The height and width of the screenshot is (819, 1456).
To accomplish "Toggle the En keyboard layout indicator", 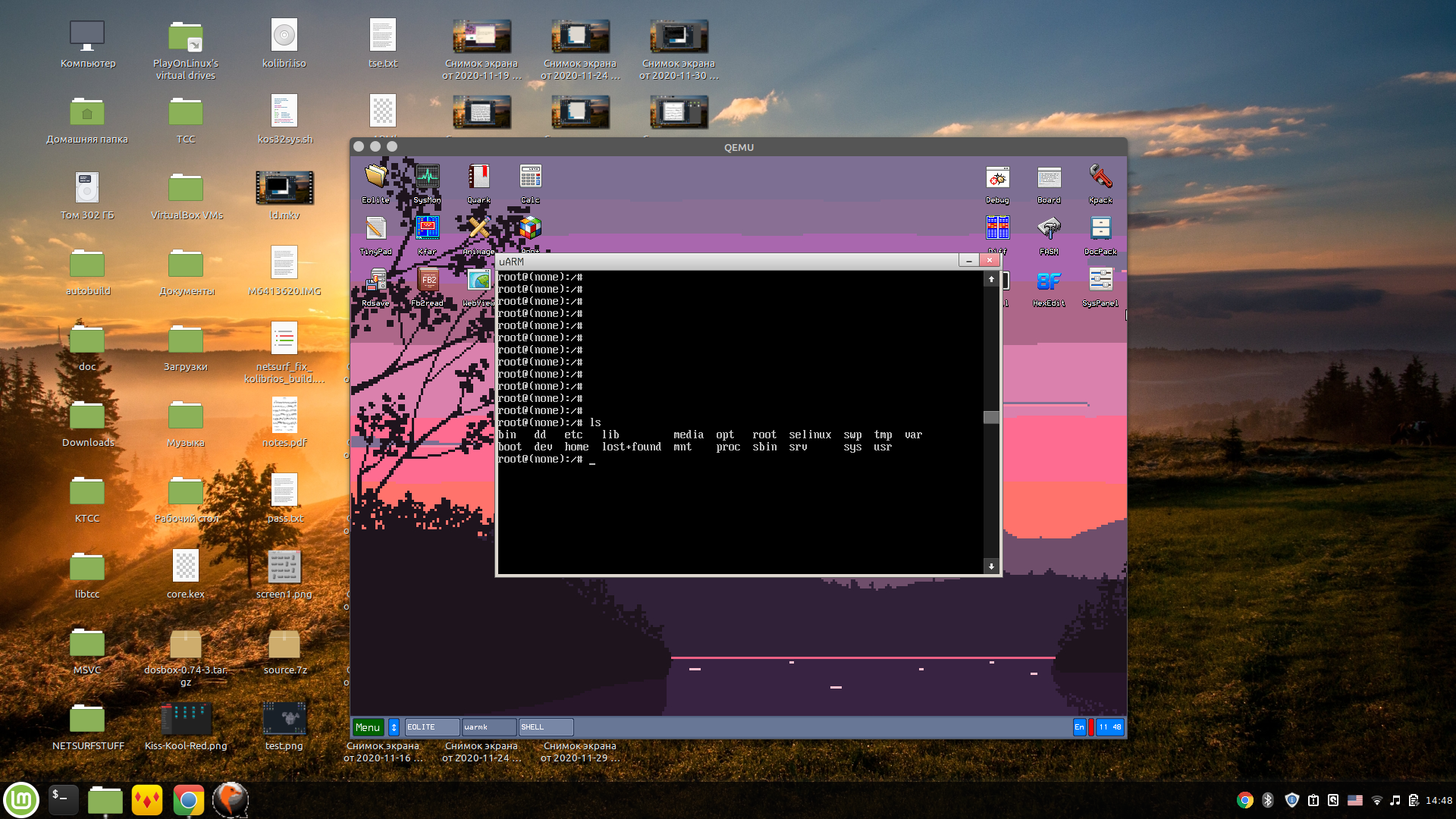I will pos(1079,727).
